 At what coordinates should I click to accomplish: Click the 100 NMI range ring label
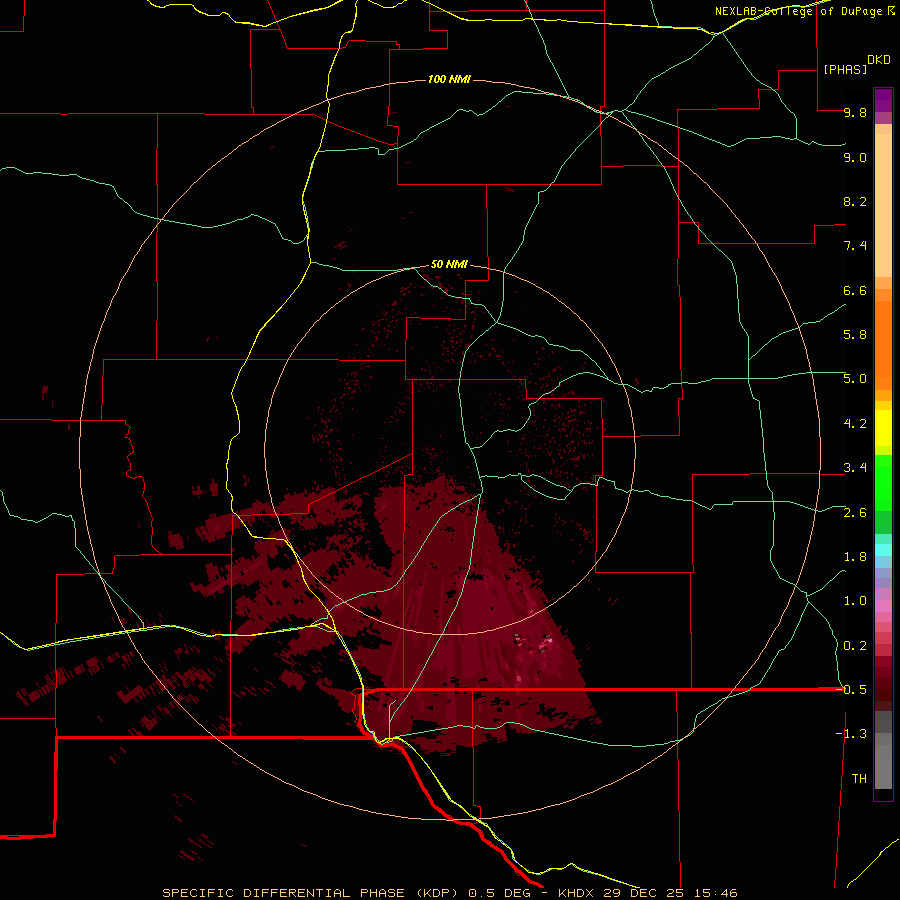point(449,79)
